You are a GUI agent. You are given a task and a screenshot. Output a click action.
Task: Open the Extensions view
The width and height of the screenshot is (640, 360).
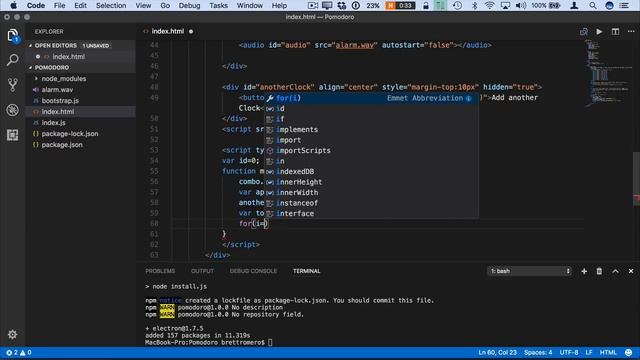coord(13,135)
